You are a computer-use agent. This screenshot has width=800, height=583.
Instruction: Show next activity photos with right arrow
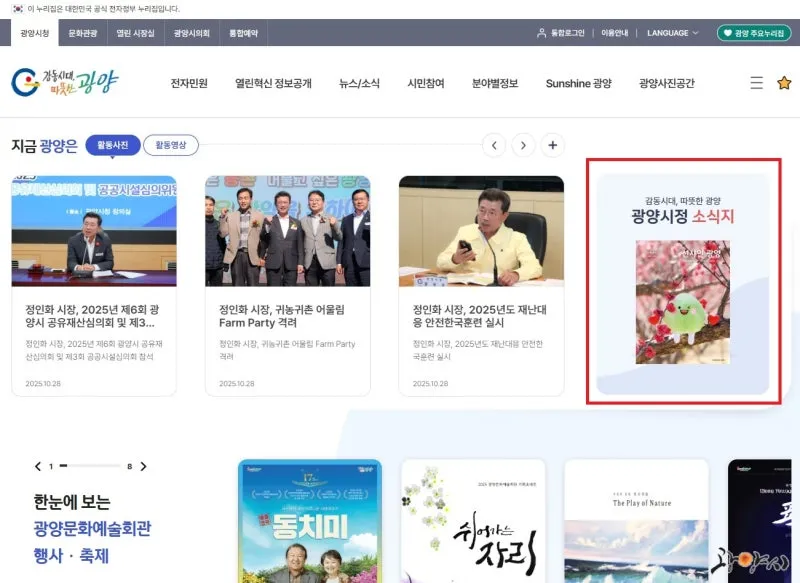(523, 146)
